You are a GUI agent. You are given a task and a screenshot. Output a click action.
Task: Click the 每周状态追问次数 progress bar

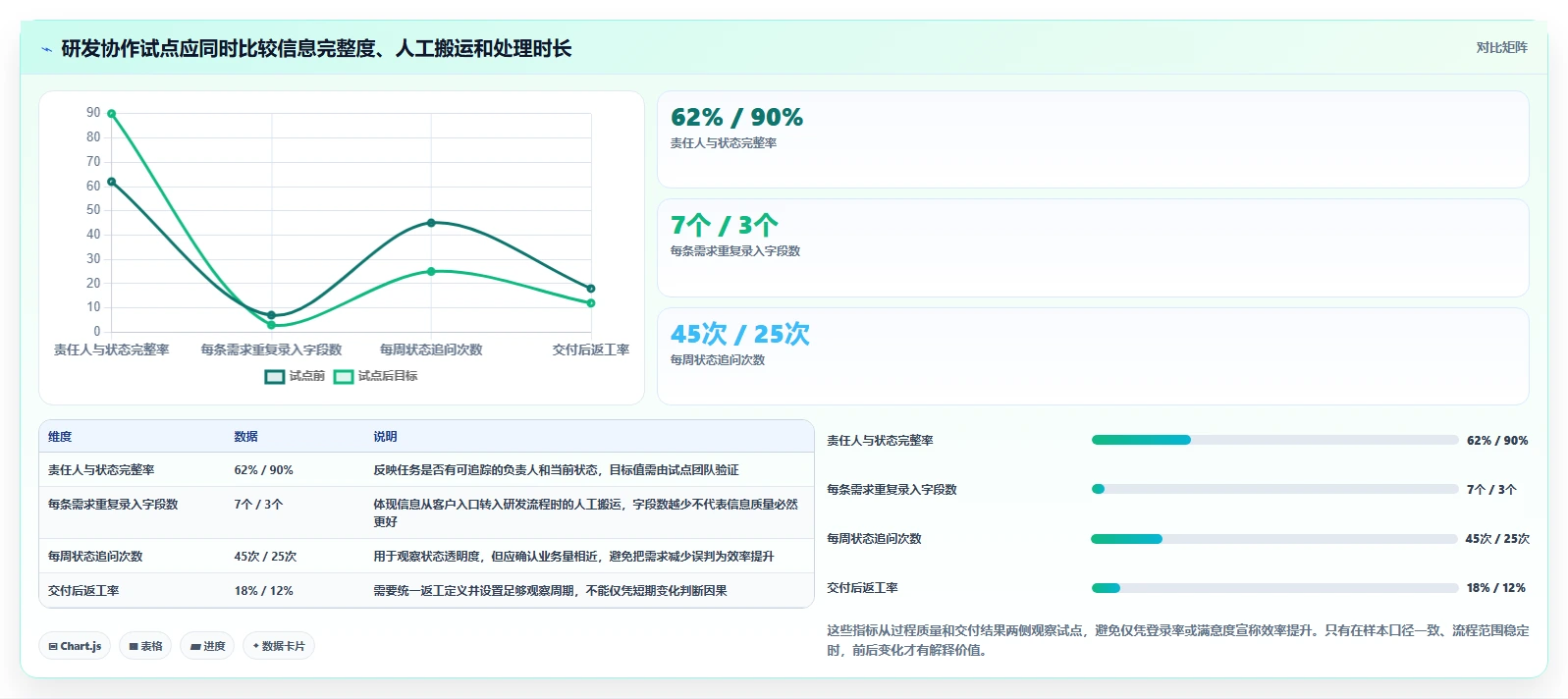pyautogui.click(x=1274, y=539)
